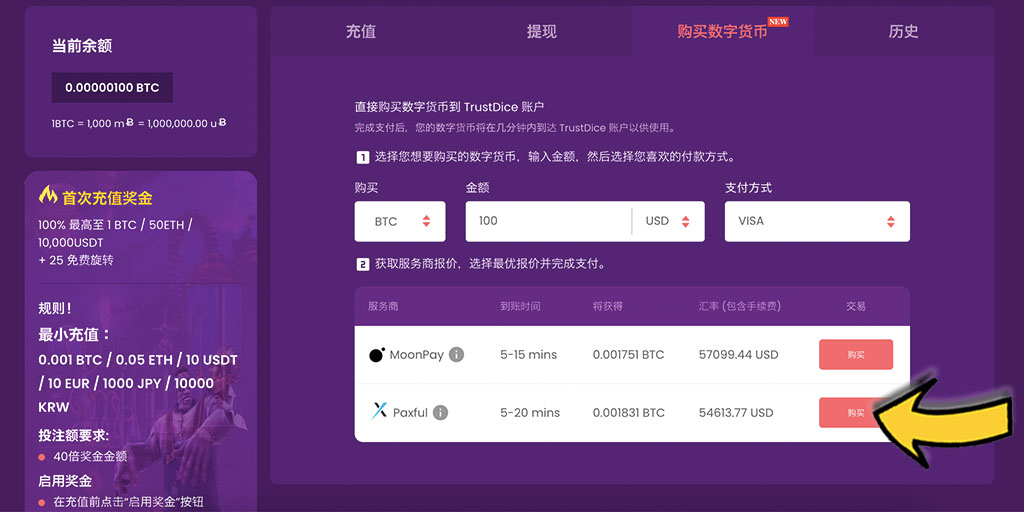Screen dimensions: 1024x512
Task: Click the Paxful X logo
Action: tap(379, 412)
